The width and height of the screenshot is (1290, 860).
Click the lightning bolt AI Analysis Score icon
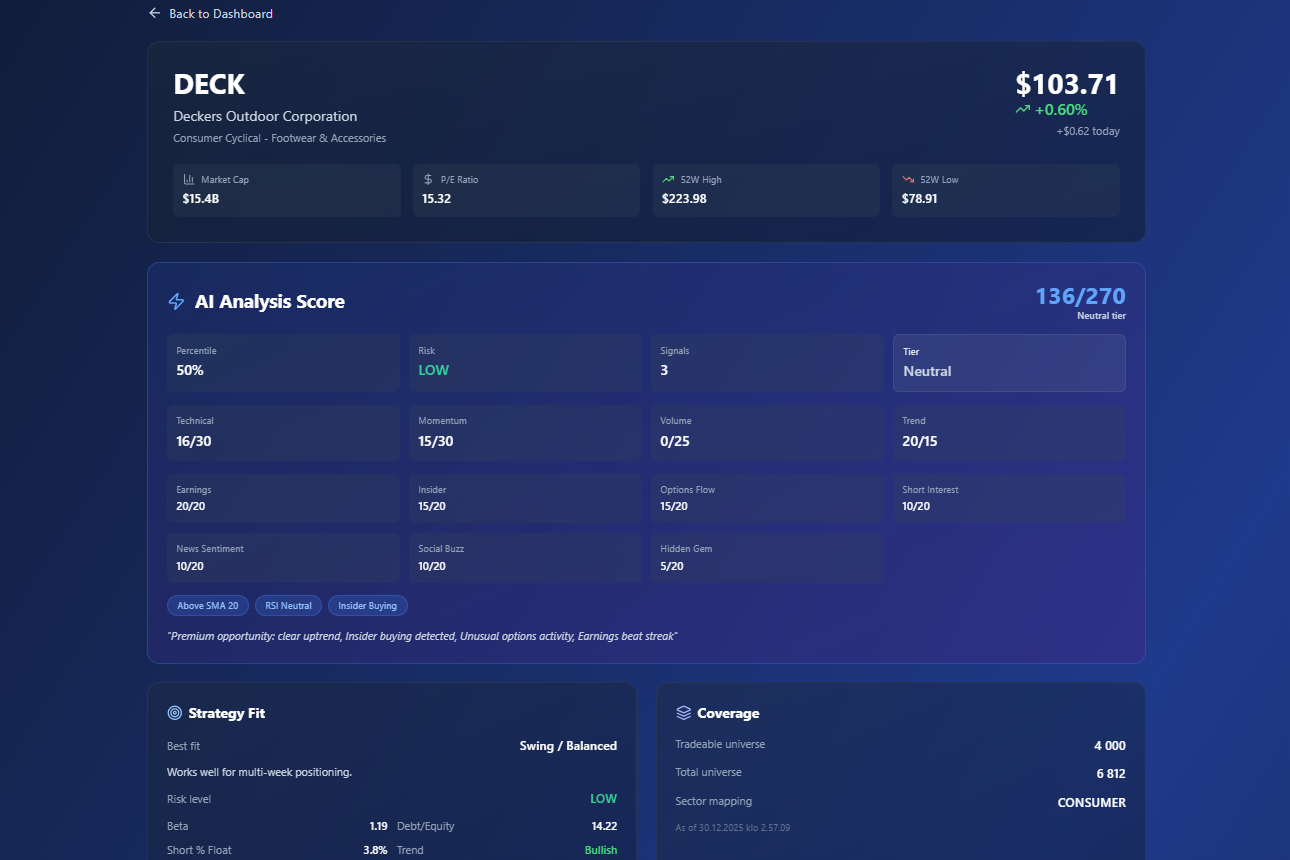point(176,301)
